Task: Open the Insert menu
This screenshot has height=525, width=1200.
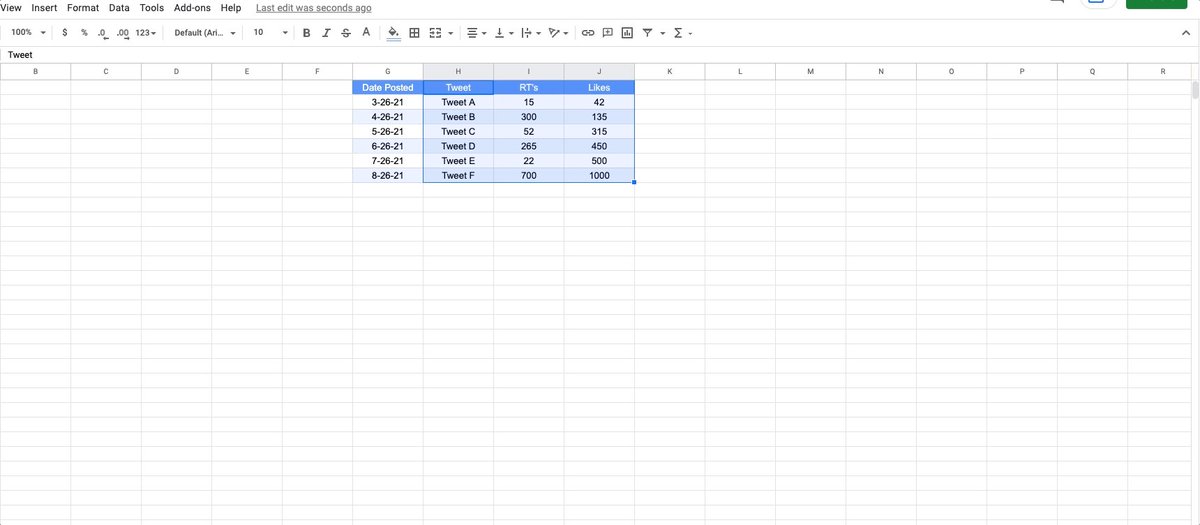Action: tap(44, 8)
